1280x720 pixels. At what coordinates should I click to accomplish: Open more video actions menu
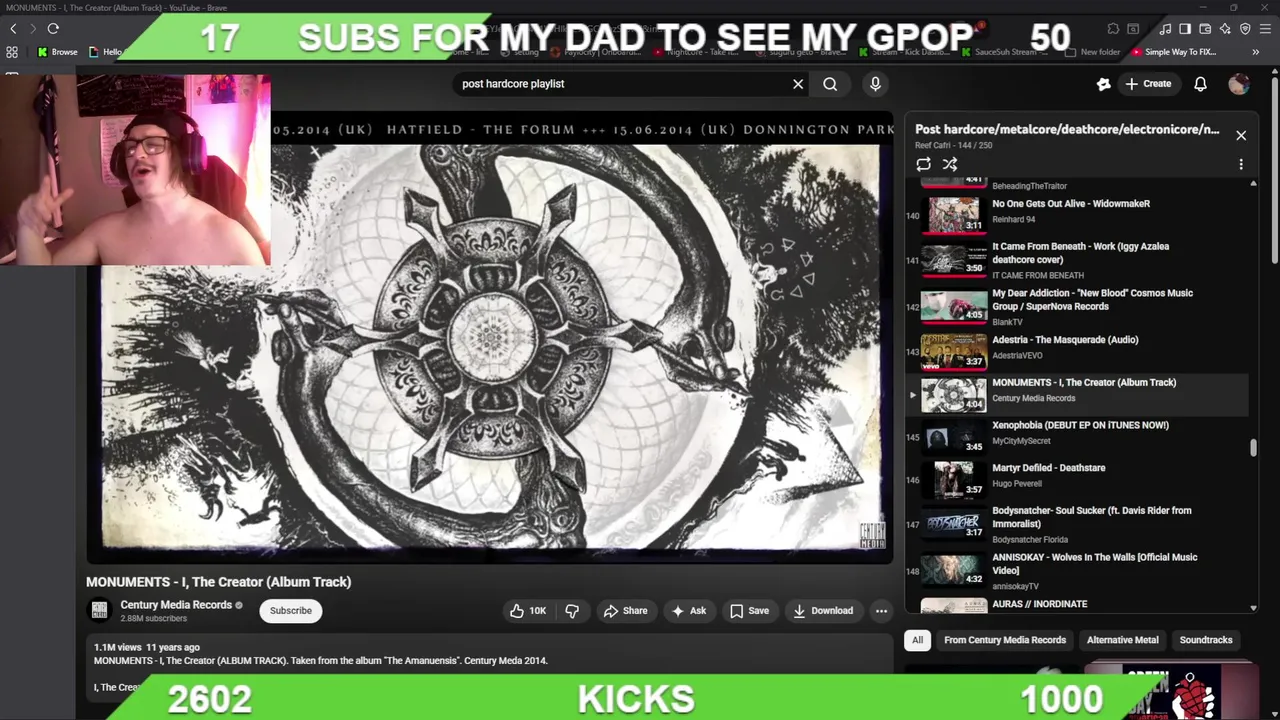pos(881,611)
